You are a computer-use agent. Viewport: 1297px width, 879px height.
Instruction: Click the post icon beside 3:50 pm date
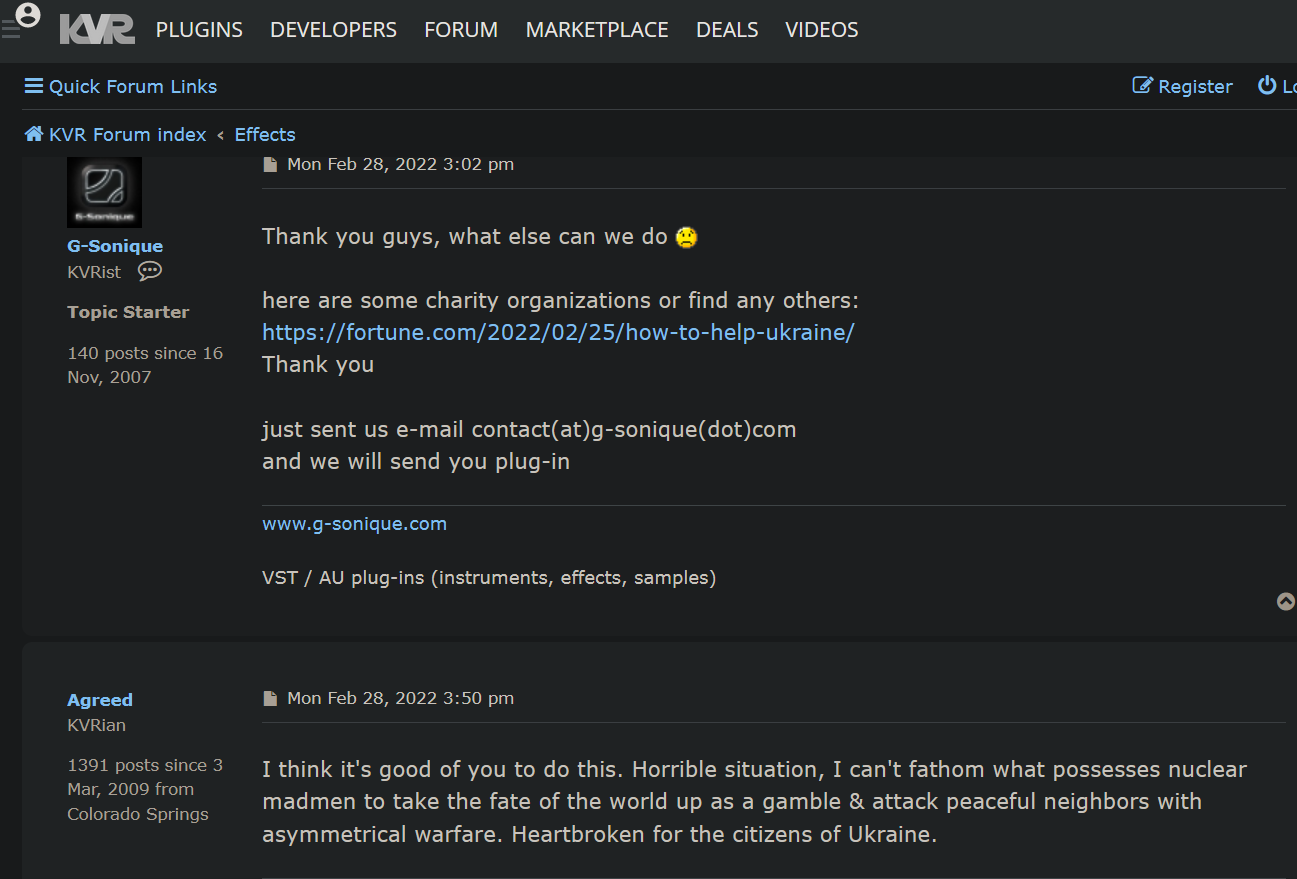[270, 699]
